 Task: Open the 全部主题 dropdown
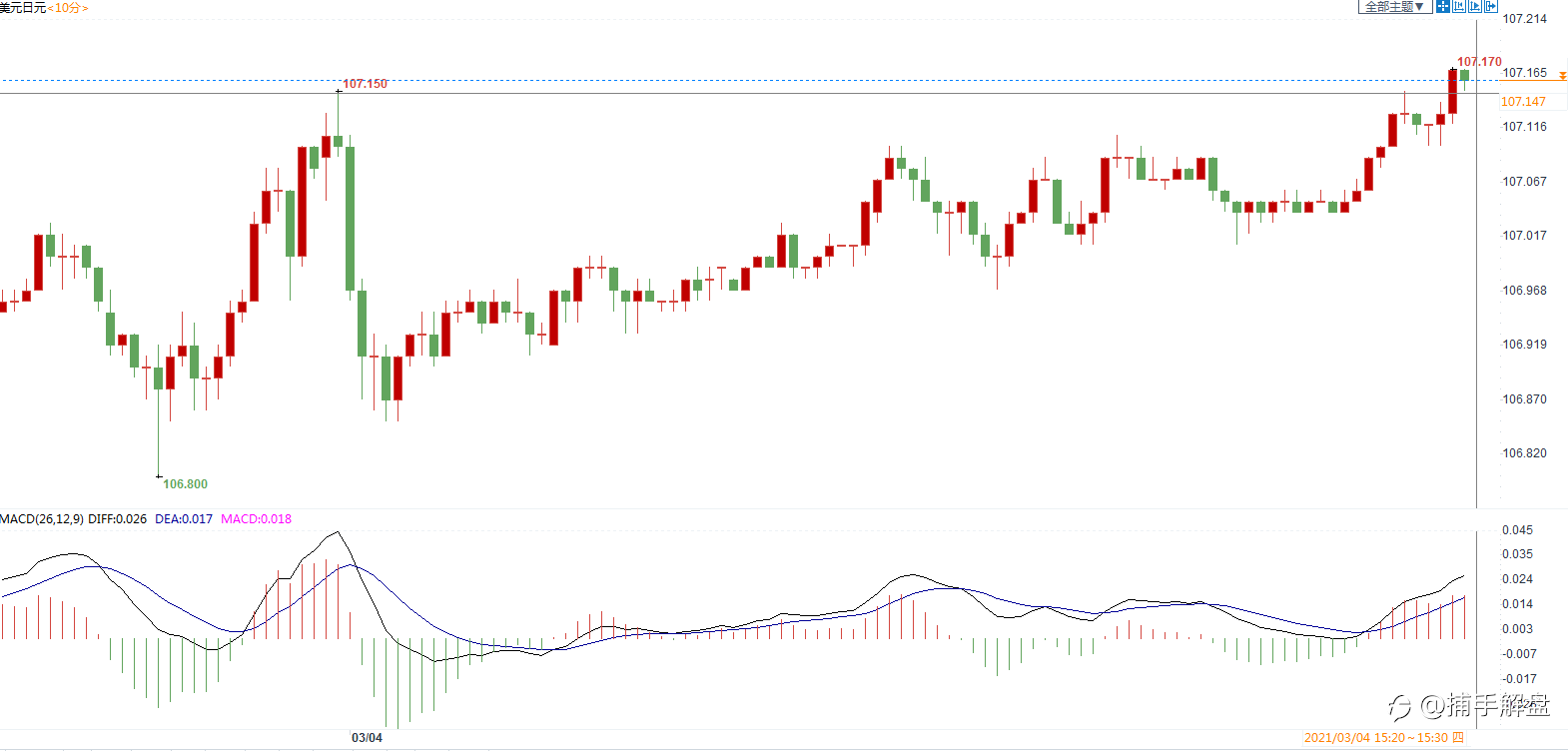[x=1394, y=7]
